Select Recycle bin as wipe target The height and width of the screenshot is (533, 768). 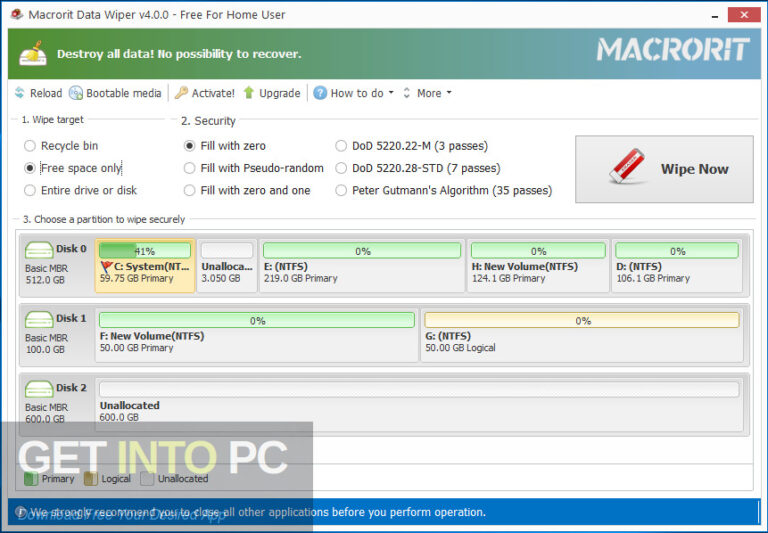pos(61,146)
